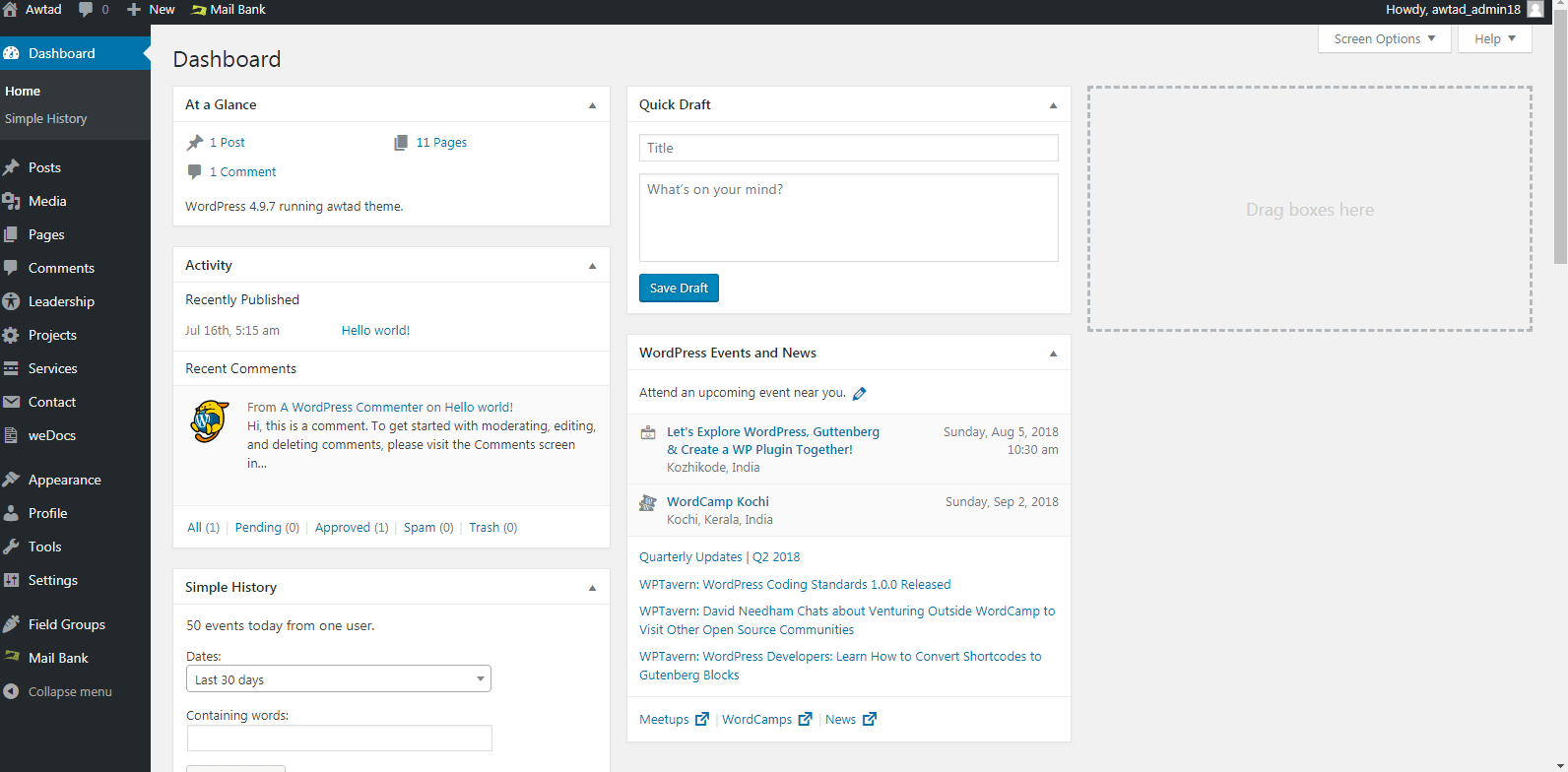Go to the Home submenu item
1568x772 pixels.
tap(23, 91)
